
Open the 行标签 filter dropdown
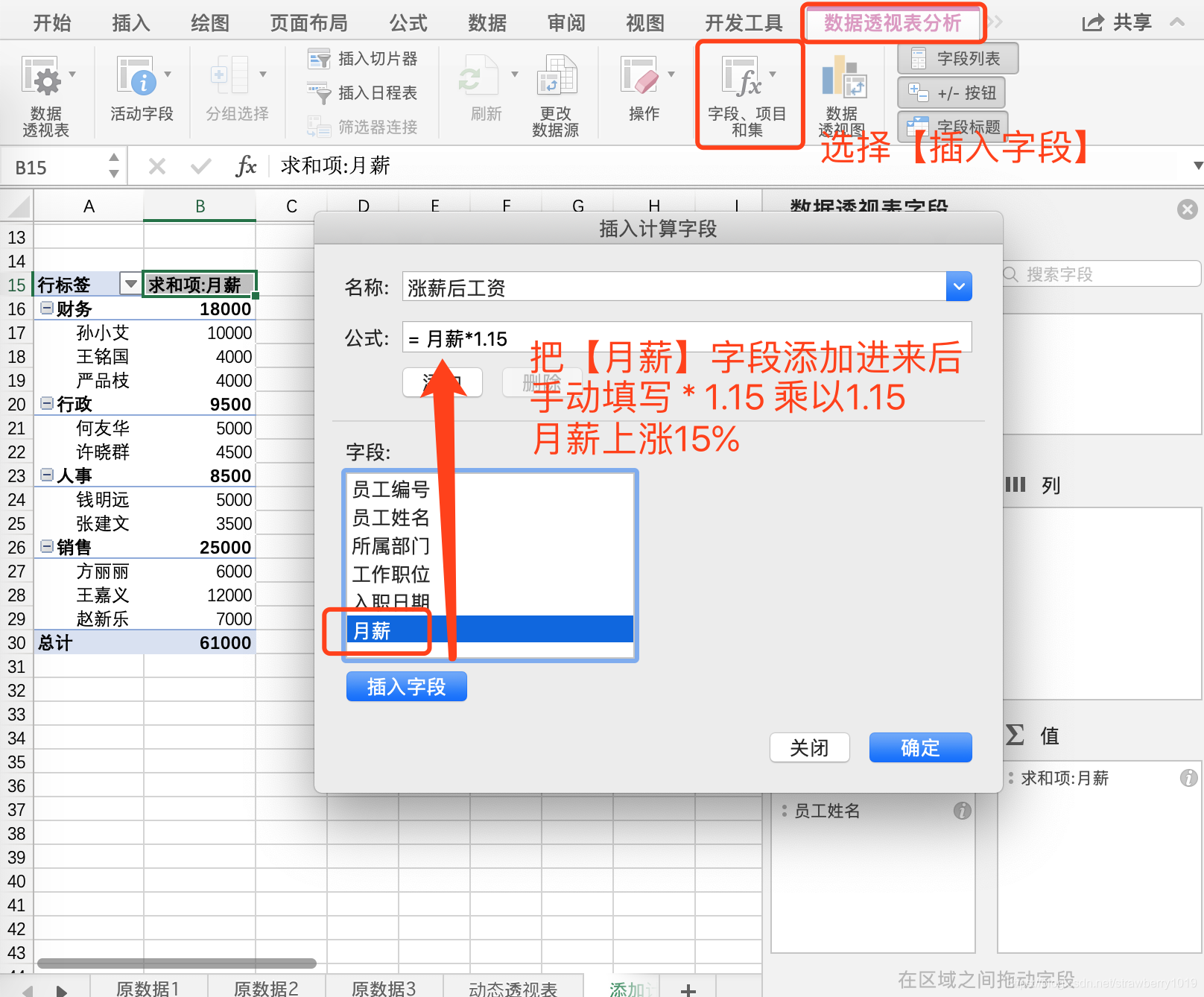130,284
